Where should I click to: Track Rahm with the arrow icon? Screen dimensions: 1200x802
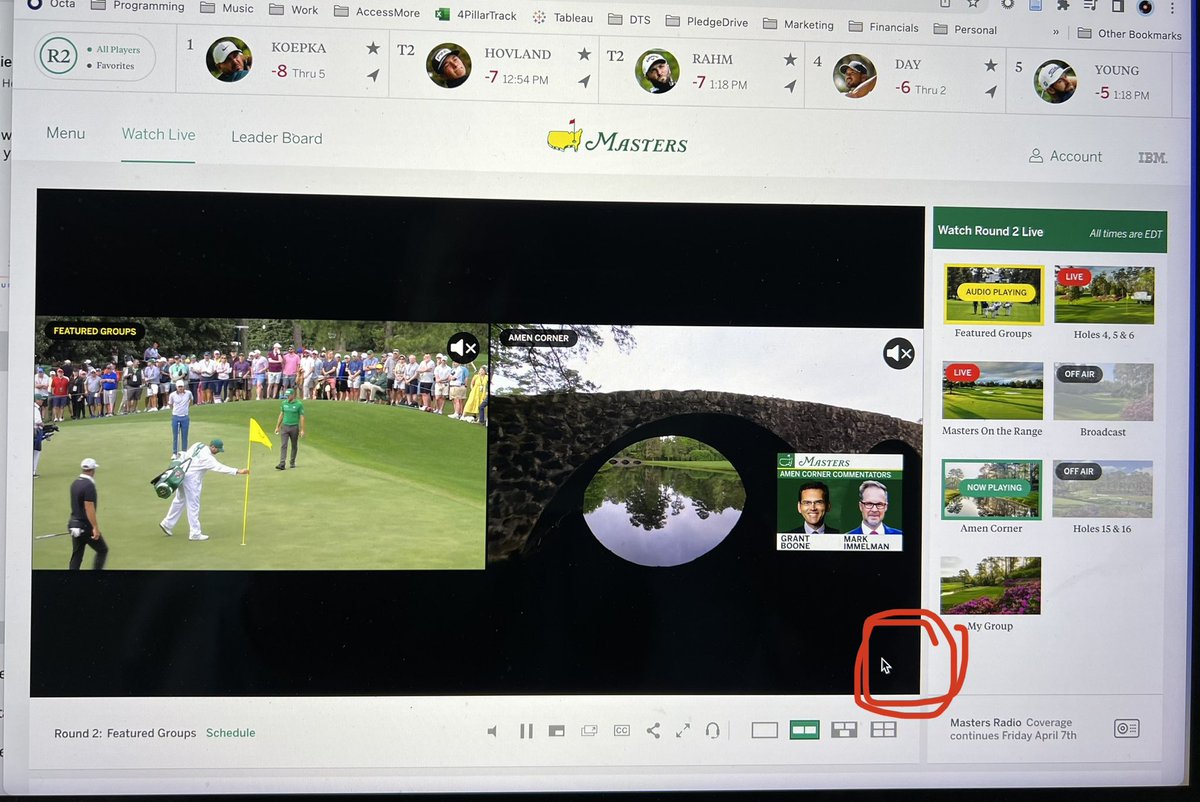click(790, 86)
